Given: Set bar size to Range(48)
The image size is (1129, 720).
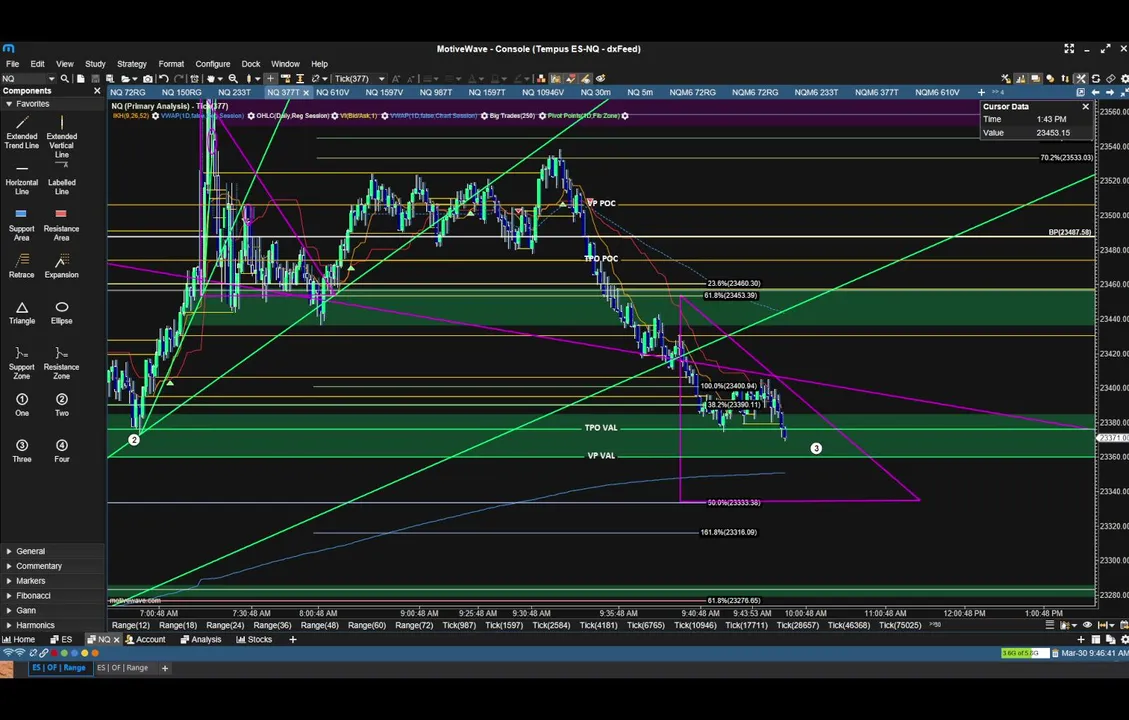Looking at the screenshot, I should coord(320,625).
